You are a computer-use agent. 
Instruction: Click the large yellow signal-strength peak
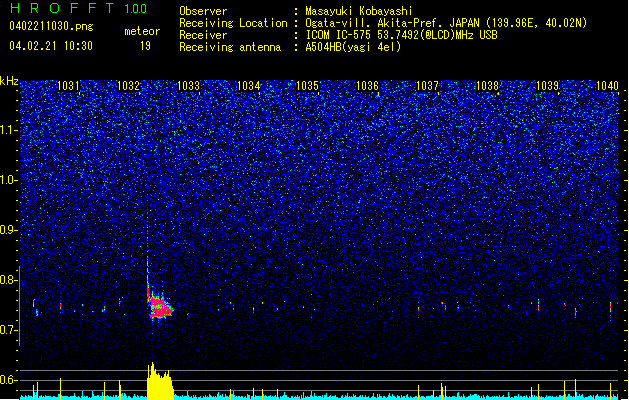[x=160, y=381]
